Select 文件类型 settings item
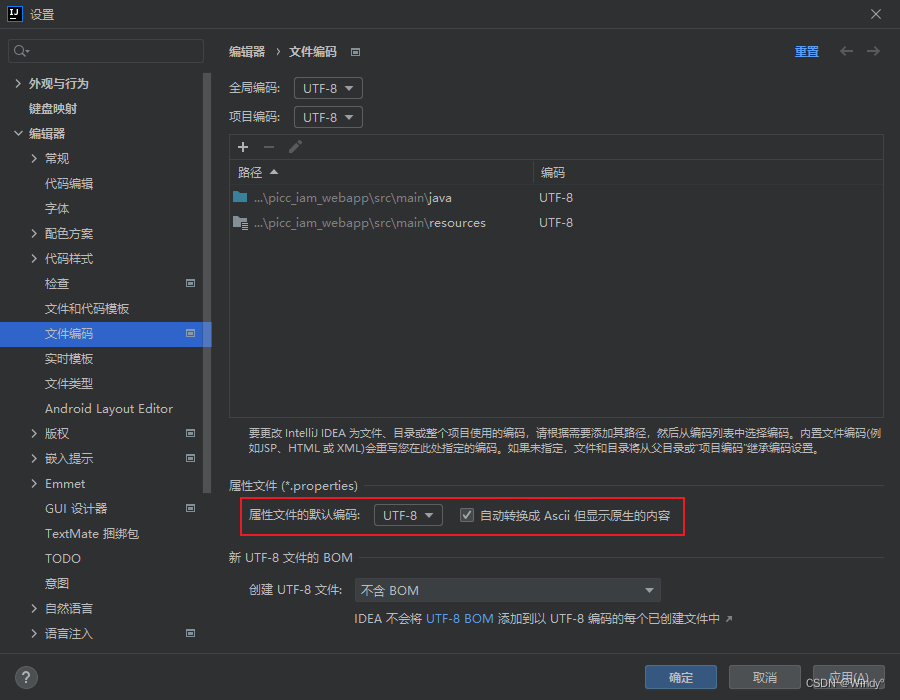The width and height of the screenshot is (900, 700). 69,383
